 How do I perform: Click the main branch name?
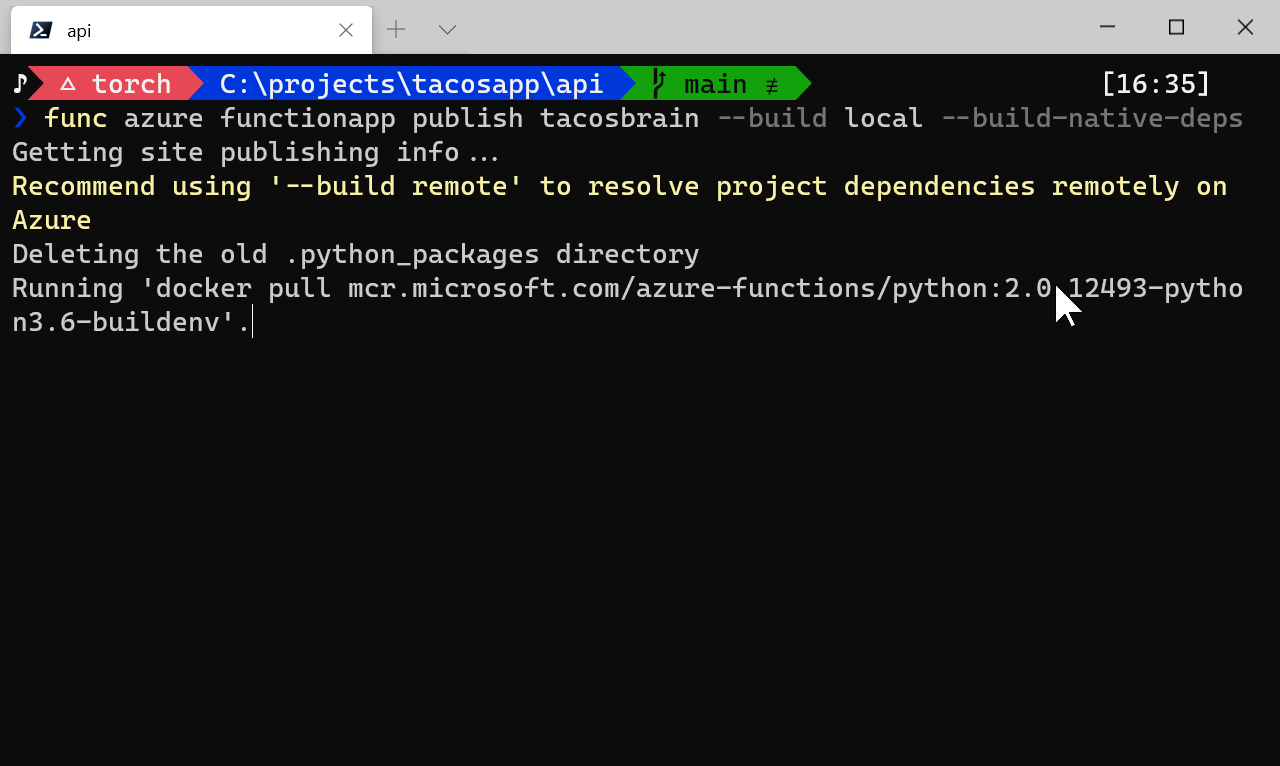(x=714, y=84)
